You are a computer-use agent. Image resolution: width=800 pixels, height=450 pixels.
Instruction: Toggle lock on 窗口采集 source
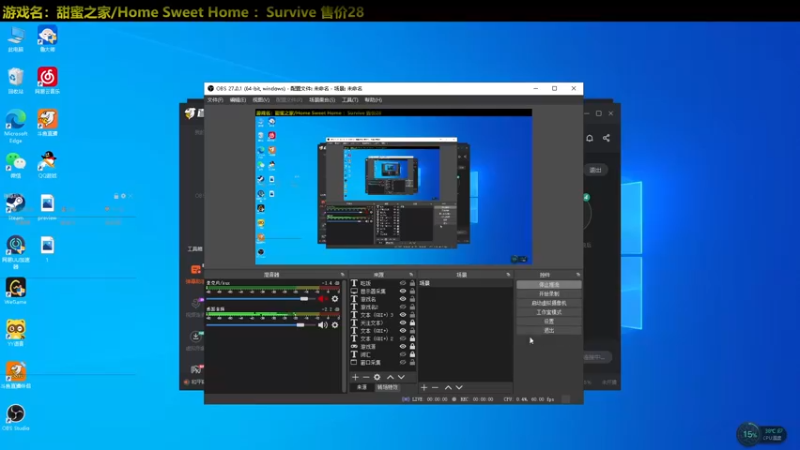(412, 362)
